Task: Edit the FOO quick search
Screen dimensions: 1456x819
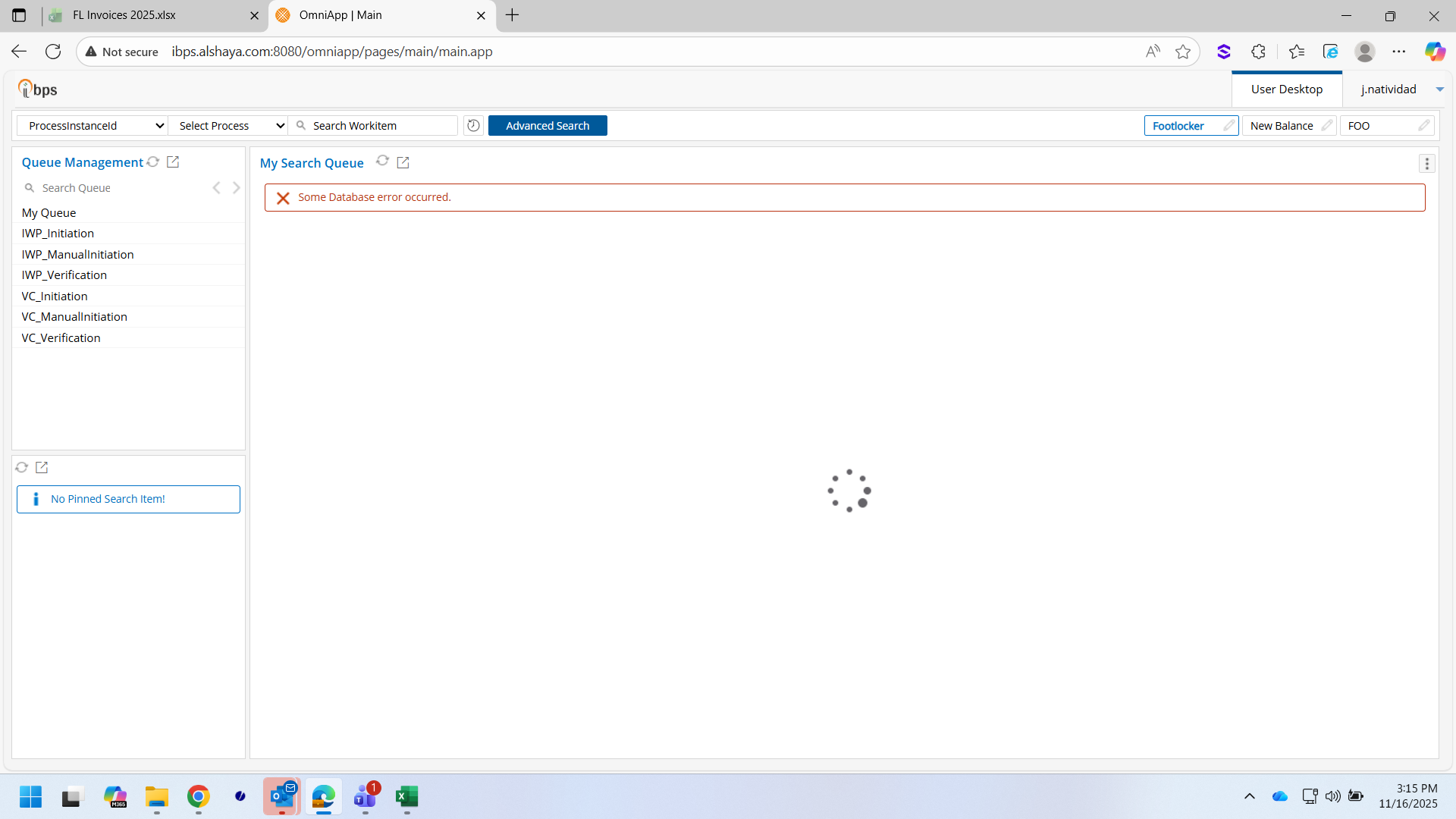Action: pyautogui.click(x=1423, y=126)
